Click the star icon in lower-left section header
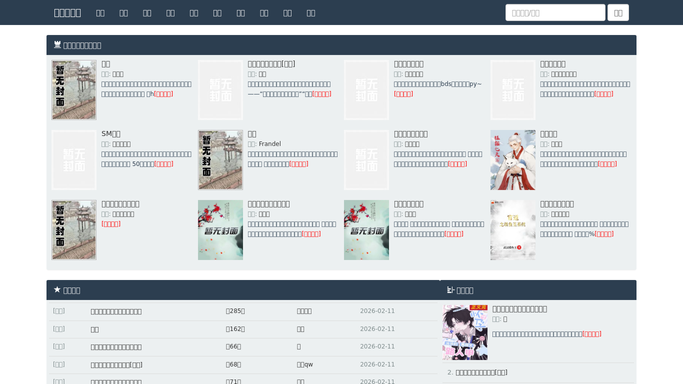The image size is (683, 384). (57, 290)
